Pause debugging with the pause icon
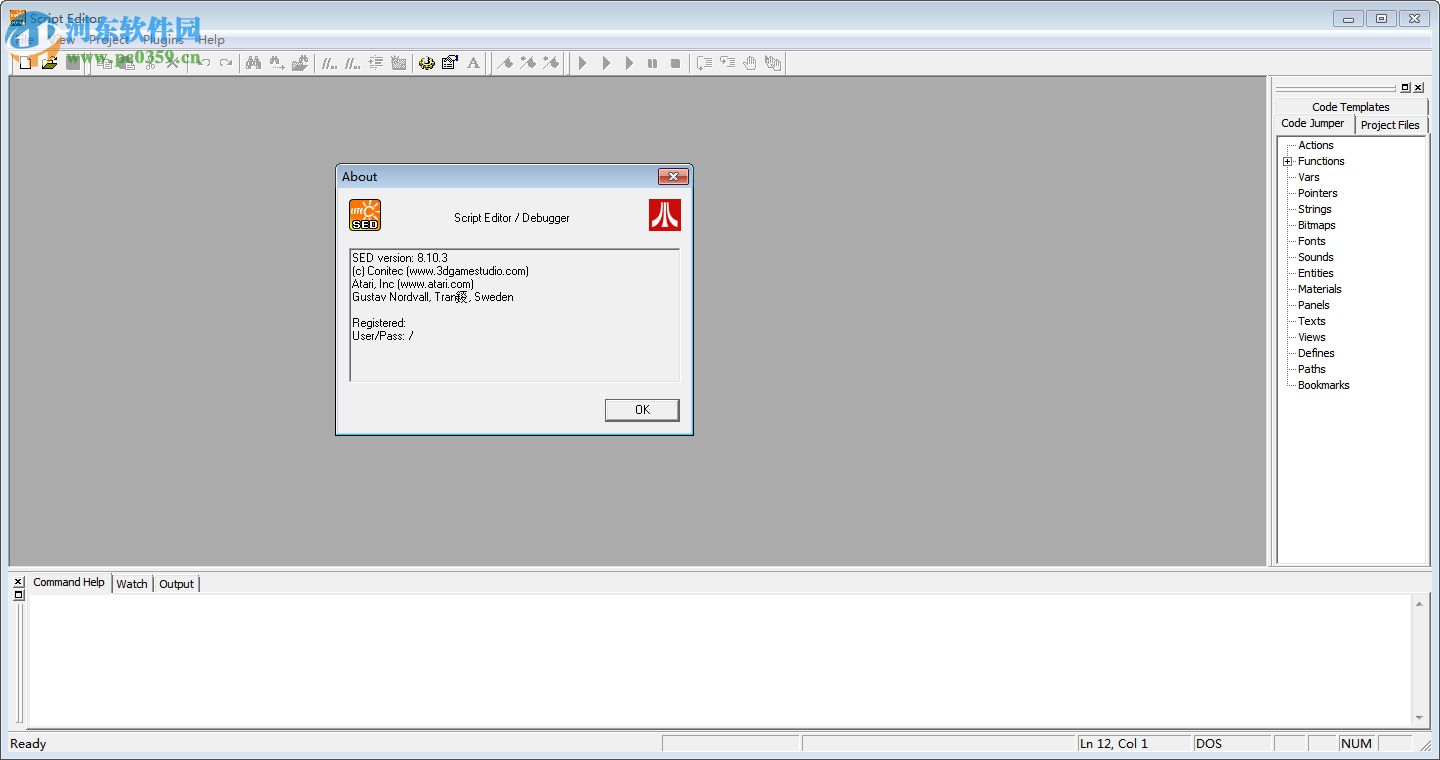Screen dimensions: 1440x760 pyautogui.click(x=653, y=63)
